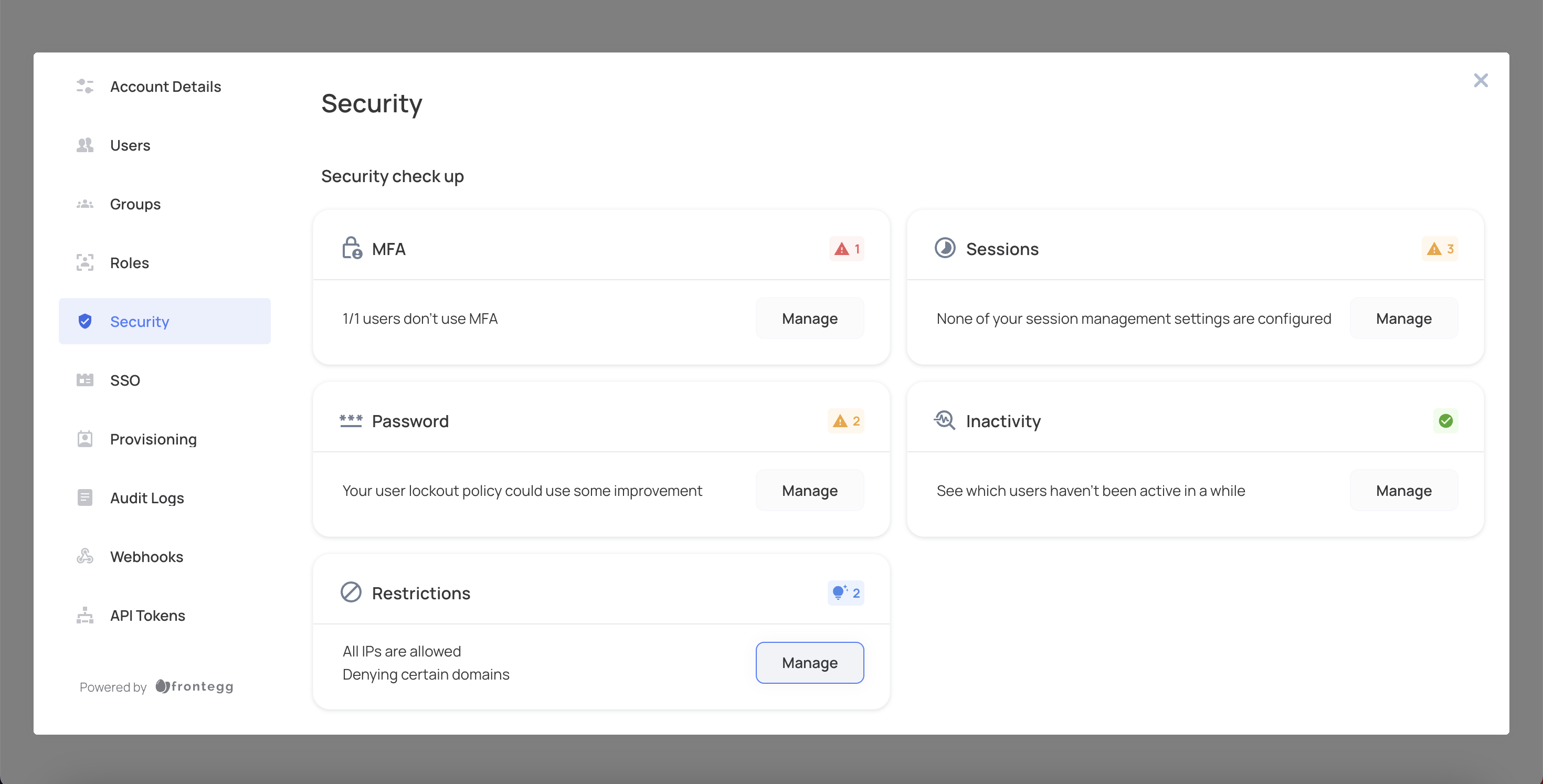1543x784 pixels.
Task: Select the SSO sidebar item
Action: coord(124,380)
